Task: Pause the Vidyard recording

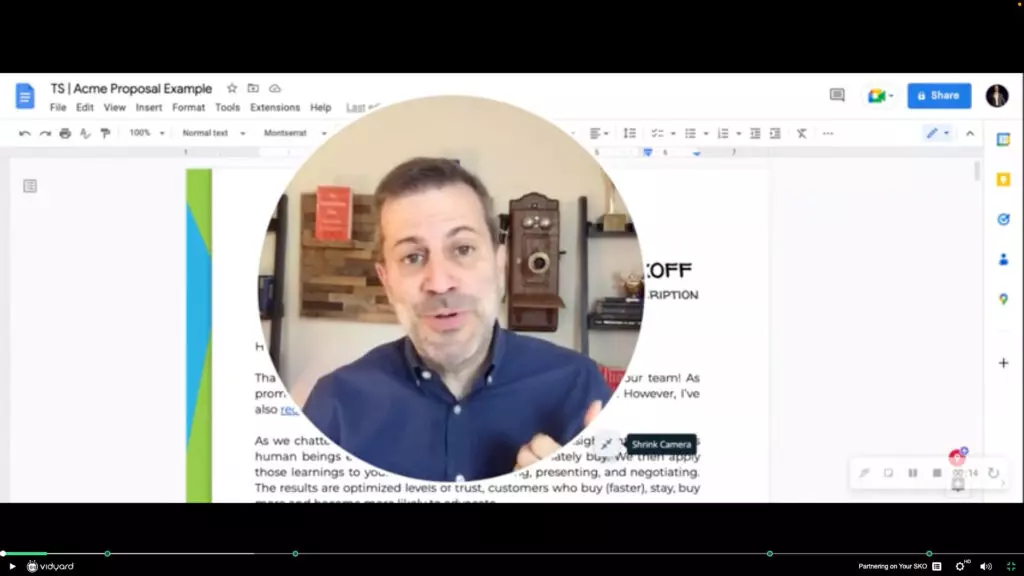Action: click(911, 473)
